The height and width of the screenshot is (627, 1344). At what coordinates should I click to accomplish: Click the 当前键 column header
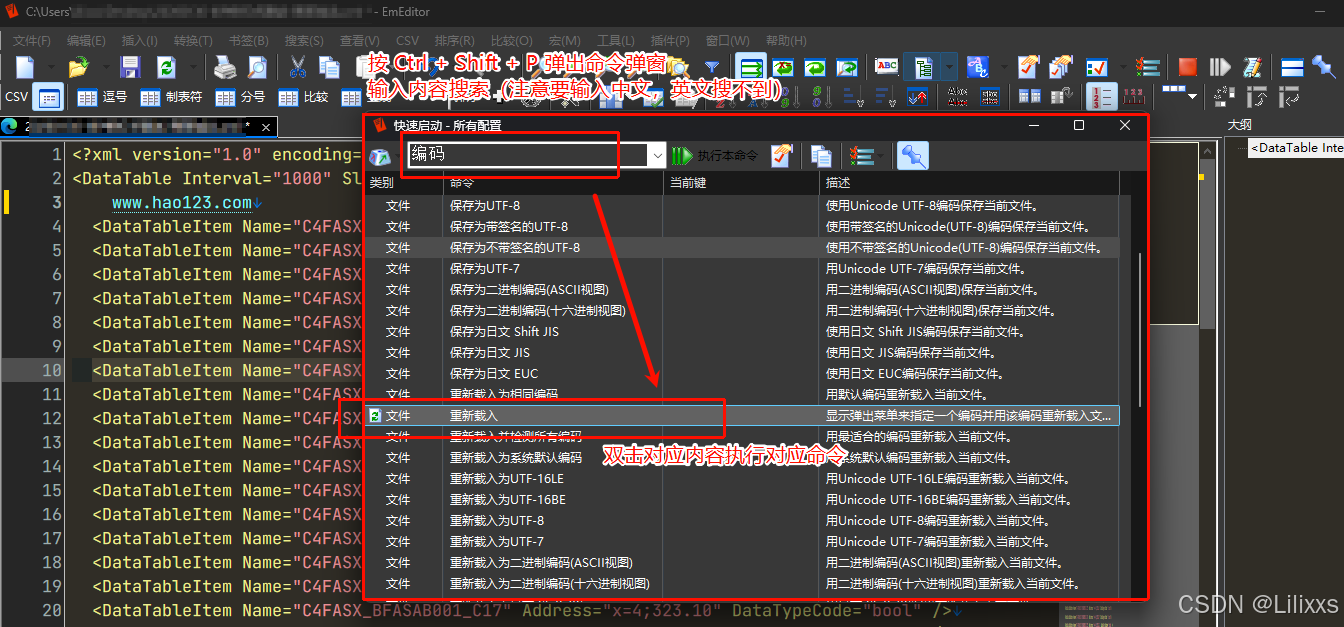click(x=740, y=184)
